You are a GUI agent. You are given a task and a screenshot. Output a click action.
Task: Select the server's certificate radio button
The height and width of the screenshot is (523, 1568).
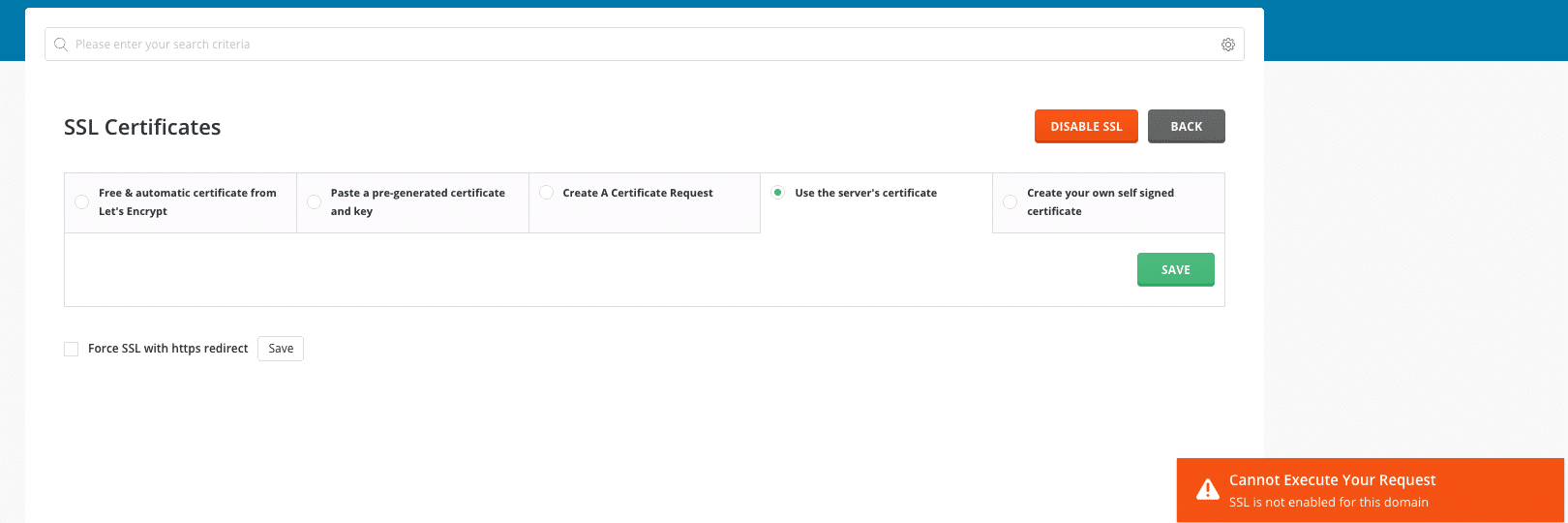click(x=777, y=193)
